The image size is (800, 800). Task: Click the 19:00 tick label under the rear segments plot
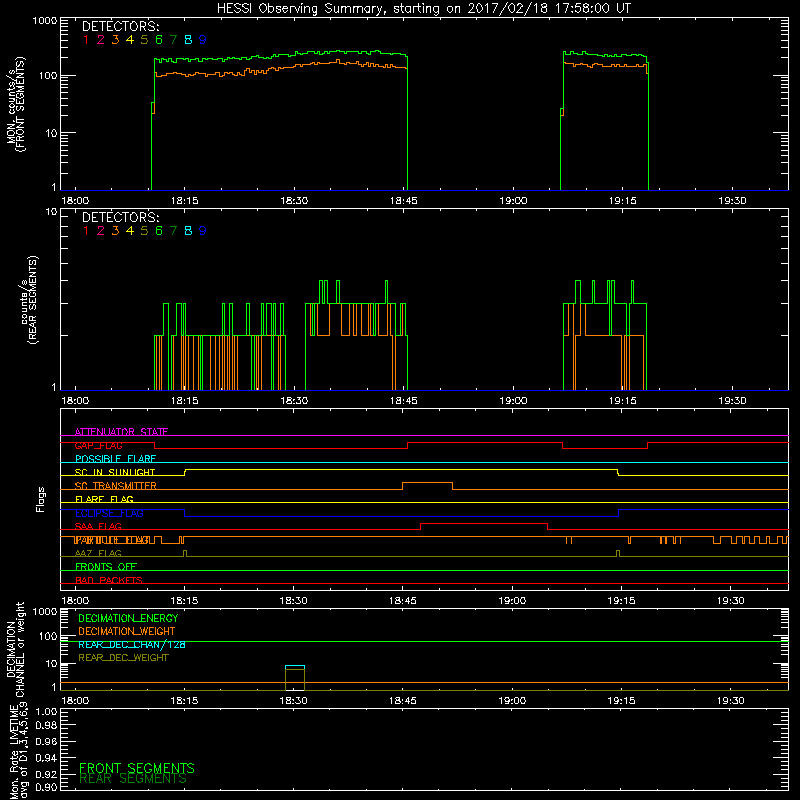(x=513, y=401)
